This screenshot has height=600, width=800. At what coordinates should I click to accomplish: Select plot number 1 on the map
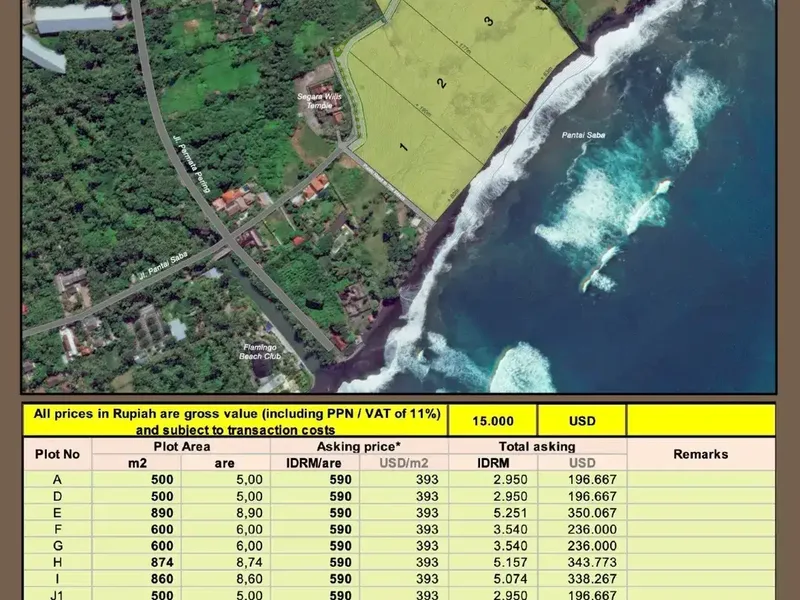coord(404,147)
